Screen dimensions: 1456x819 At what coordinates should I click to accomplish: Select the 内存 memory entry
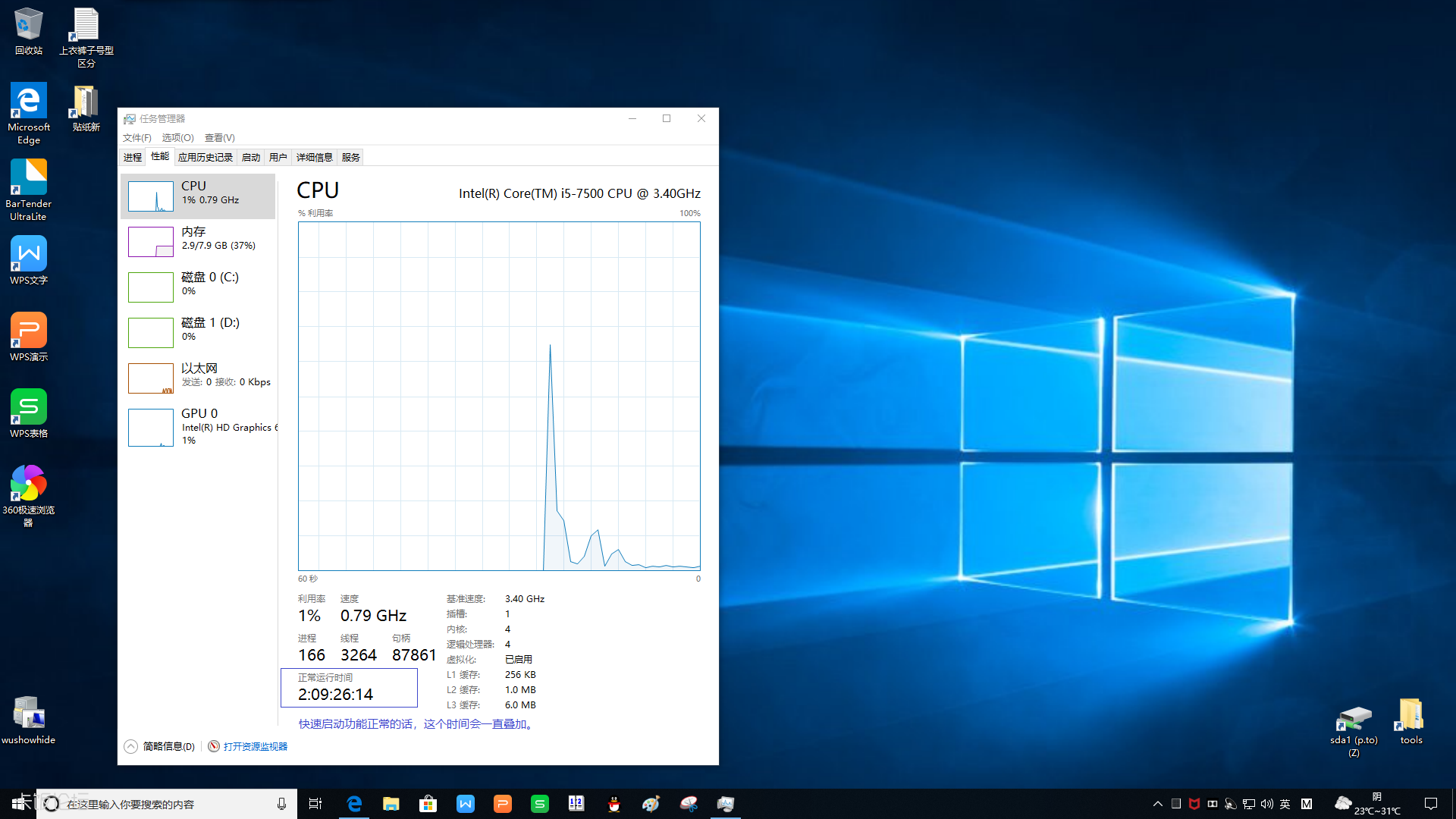[198, 241]
